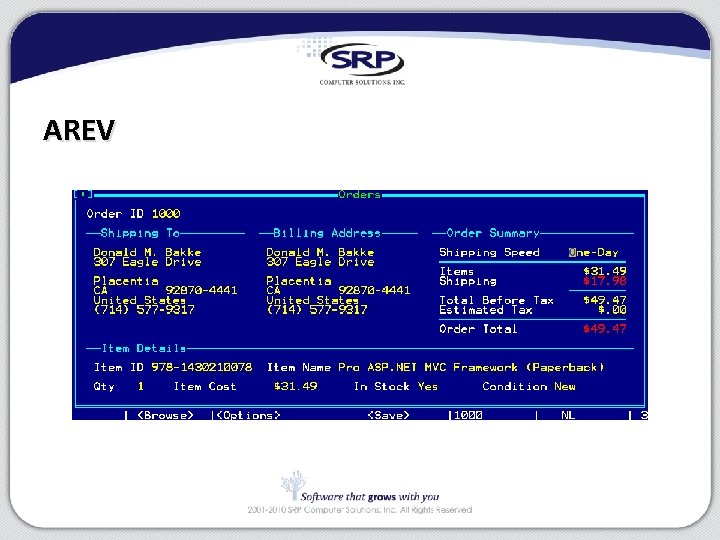Screen dimensions: 720x540
Task: Click Billing Address name Donald M. Bakke
Action: tap(321, 252)
